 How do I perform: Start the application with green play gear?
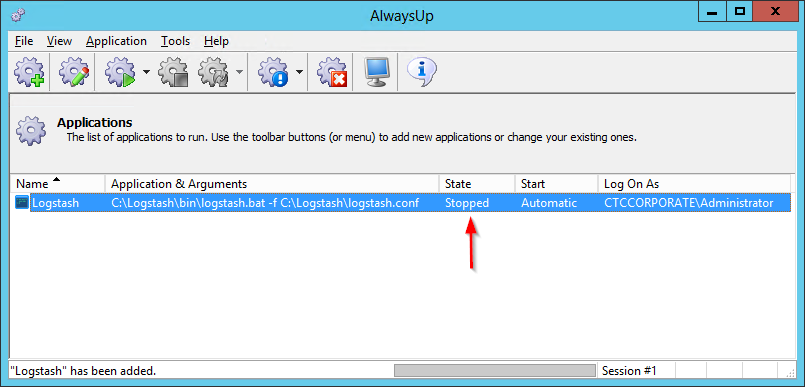pyautogui.click(x=120, y=72)
